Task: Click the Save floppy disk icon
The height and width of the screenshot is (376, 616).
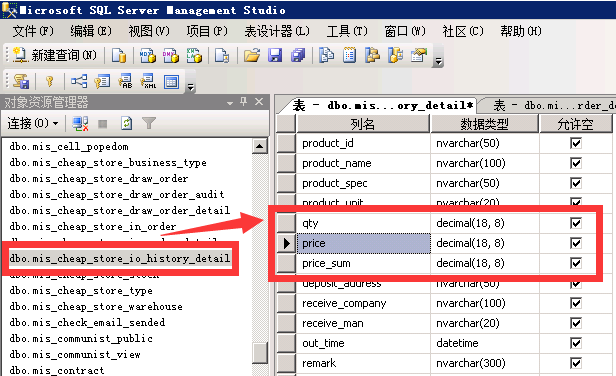Action: (275, 55)
